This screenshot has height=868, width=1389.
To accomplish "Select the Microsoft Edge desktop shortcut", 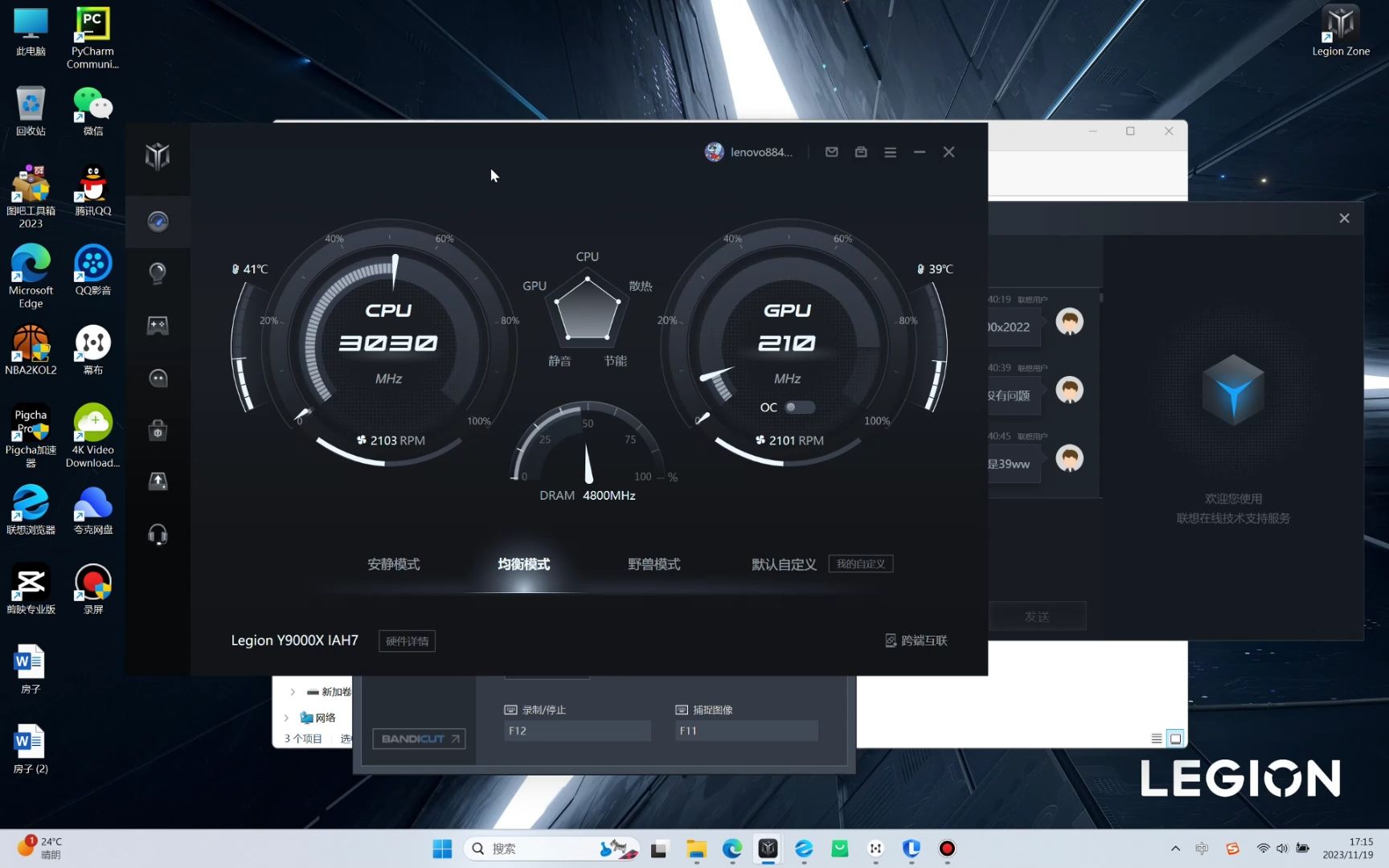I will tap(31, 276).
